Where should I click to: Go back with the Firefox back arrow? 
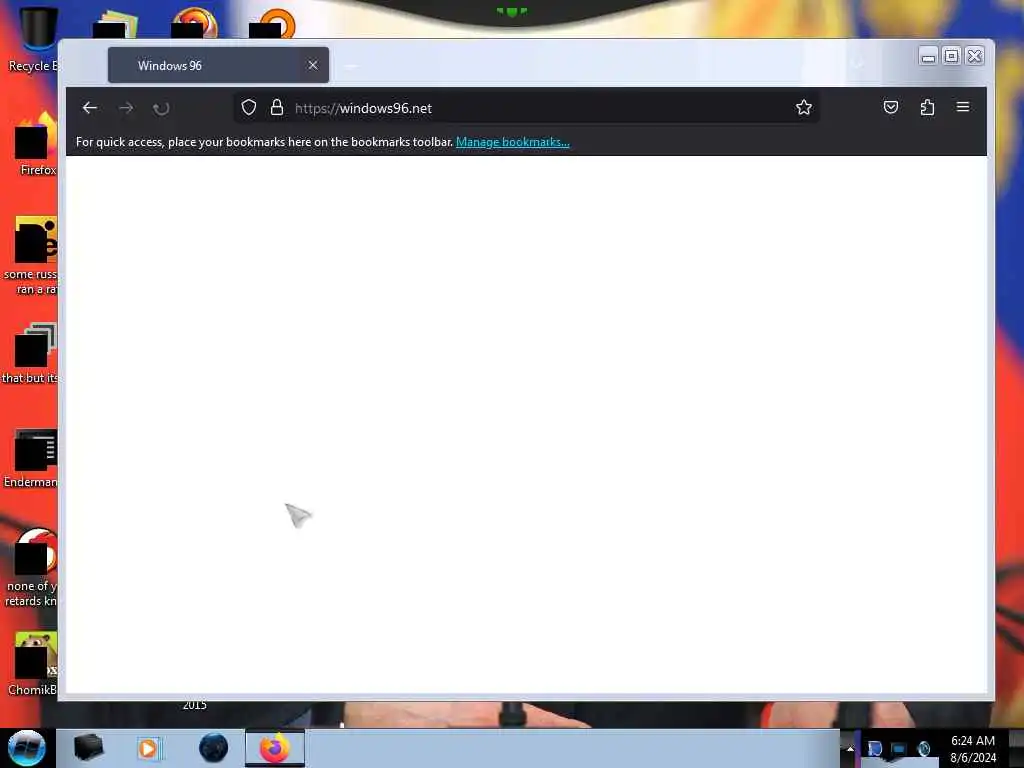89,108
